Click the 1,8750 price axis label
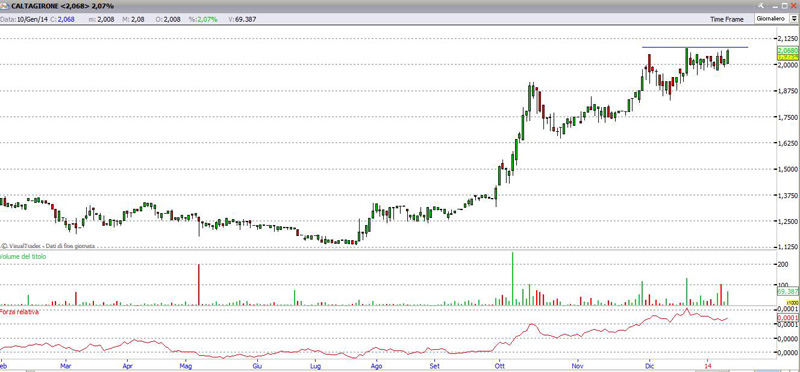This screenshot has height=372, width=800. coord(787,91)
